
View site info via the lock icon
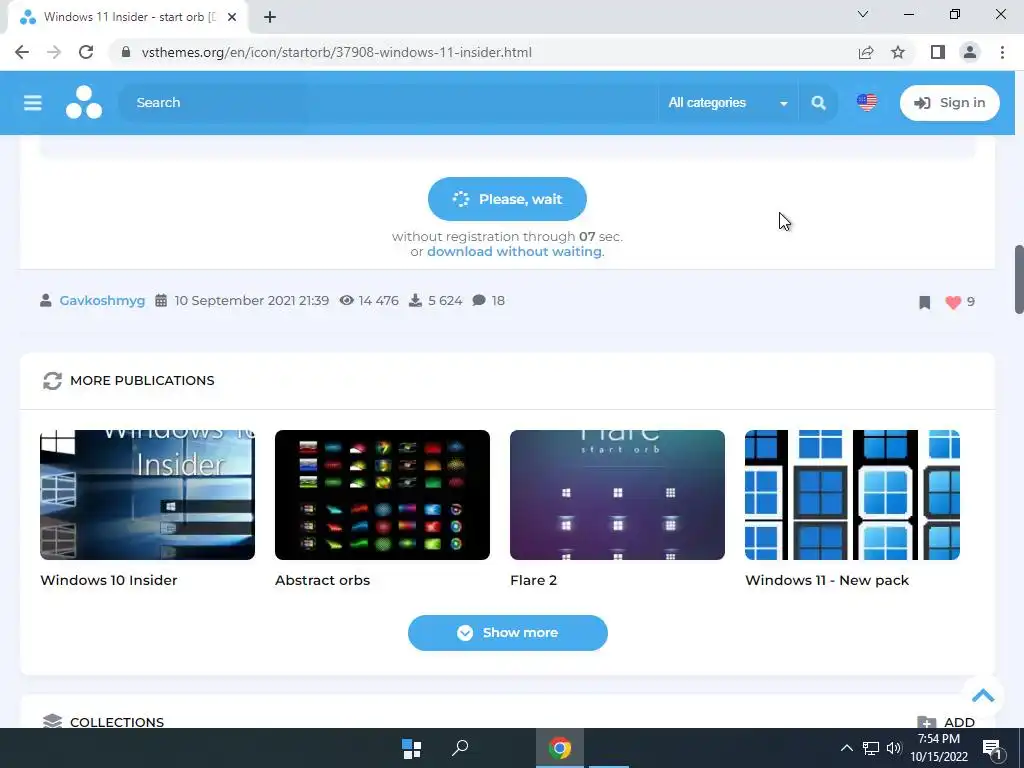126,52
